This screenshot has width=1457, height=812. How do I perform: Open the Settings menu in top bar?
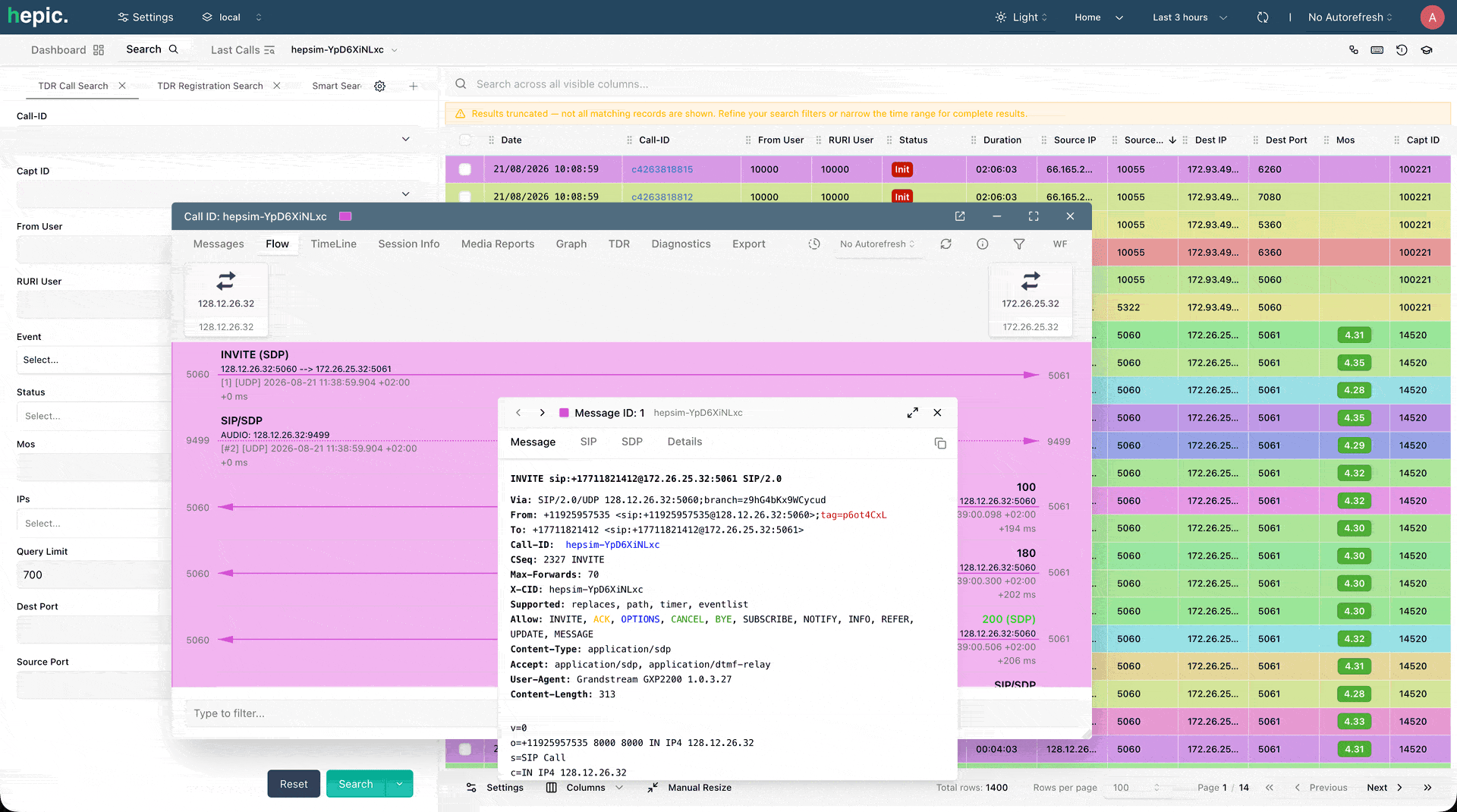[x=145, y=17]
